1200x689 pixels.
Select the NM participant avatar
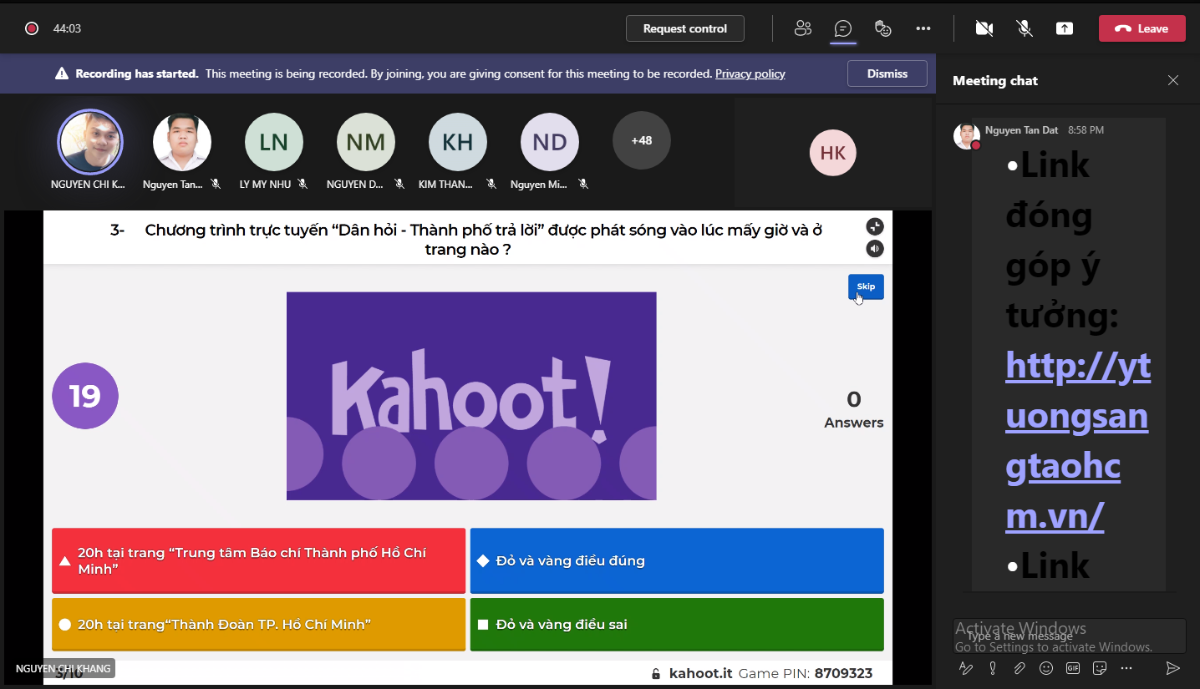click(366, 142)
